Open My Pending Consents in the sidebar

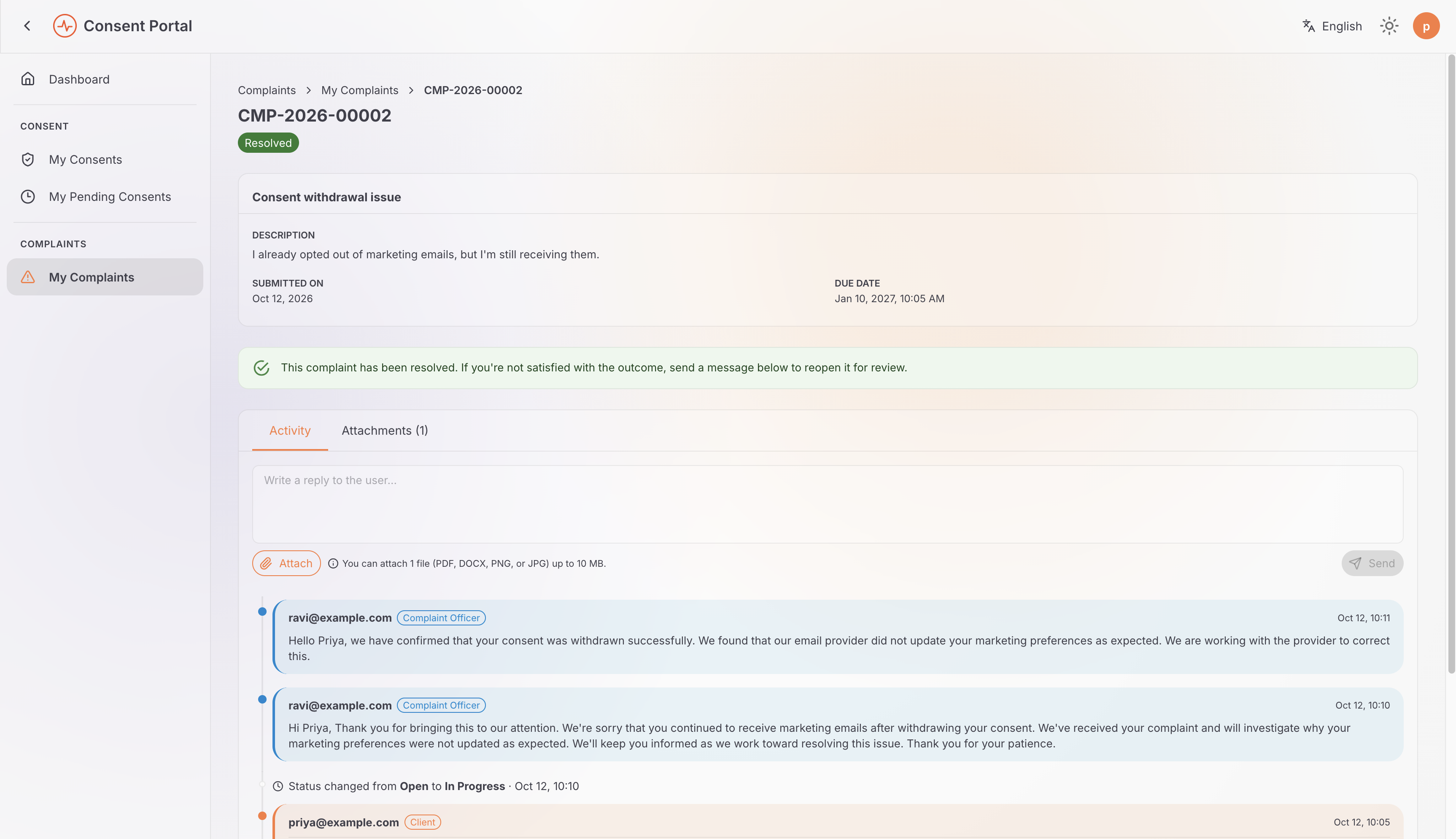click(x=105, y=197)
